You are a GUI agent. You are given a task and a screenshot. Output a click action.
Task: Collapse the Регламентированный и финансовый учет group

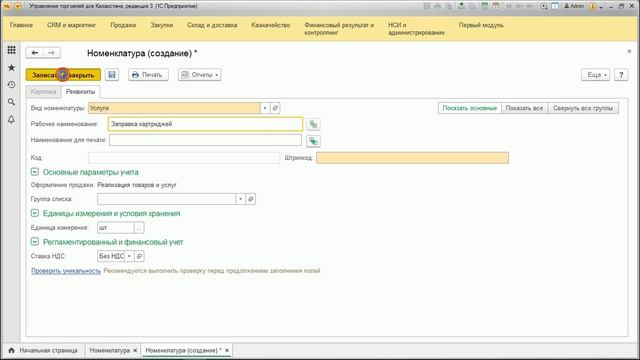(35, 242)
